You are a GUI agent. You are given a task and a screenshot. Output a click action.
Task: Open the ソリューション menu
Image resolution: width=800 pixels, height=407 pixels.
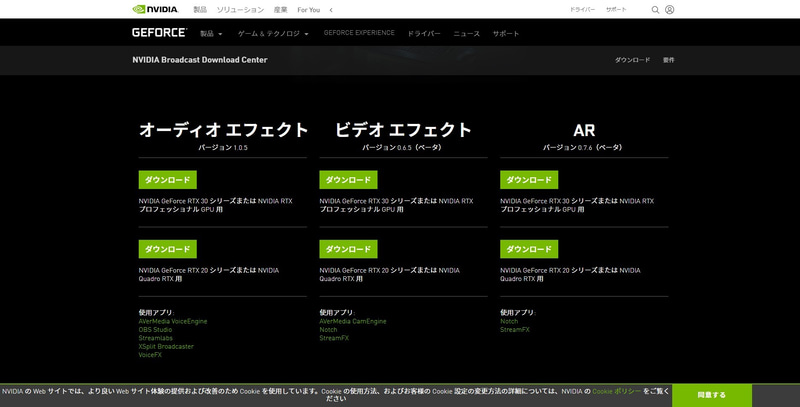[240, 10]
